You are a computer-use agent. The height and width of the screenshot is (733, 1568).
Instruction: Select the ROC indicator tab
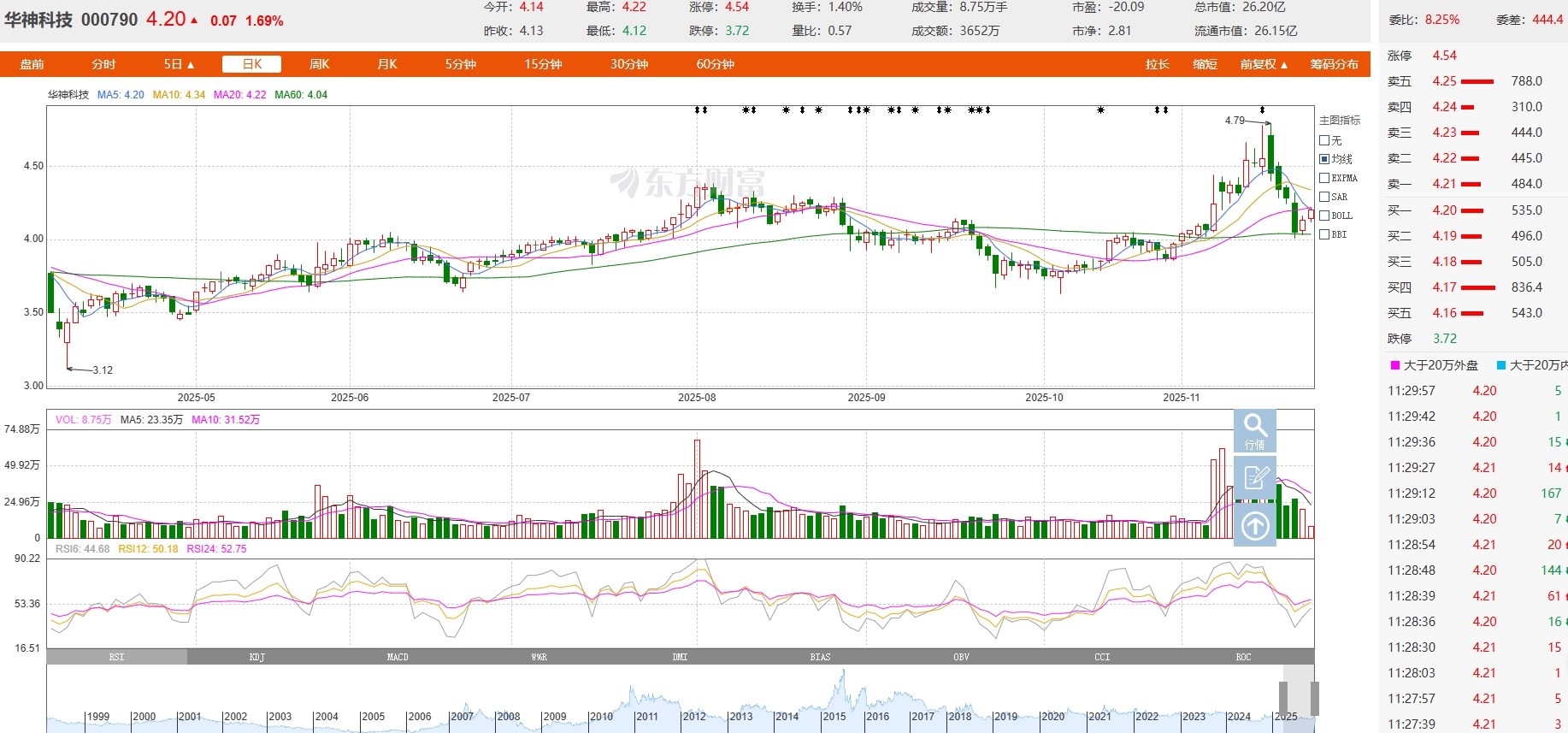coord(1243,657)
